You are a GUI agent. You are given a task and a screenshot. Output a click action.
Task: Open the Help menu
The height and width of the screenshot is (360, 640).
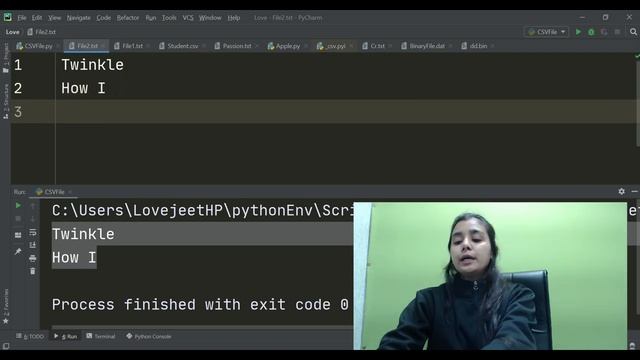(233, 18)
